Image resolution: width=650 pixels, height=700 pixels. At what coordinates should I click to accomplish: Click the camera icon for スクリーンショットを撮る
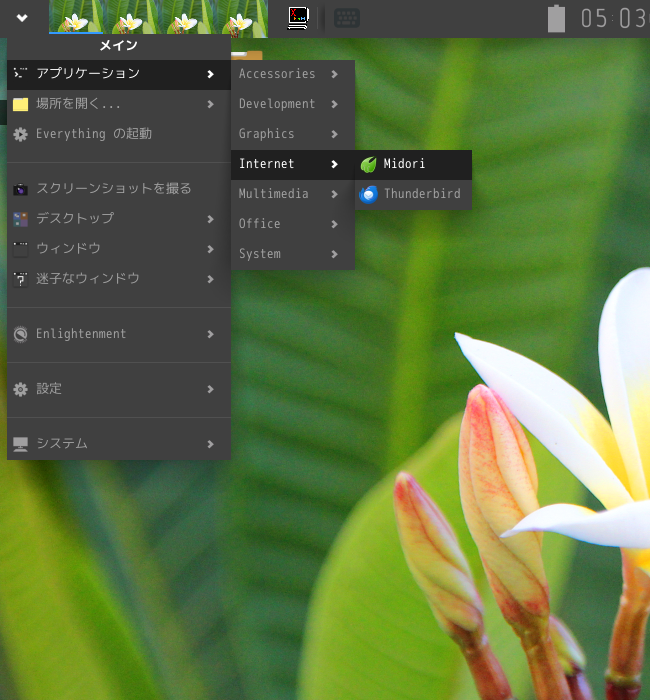click(x=21, y=189)
